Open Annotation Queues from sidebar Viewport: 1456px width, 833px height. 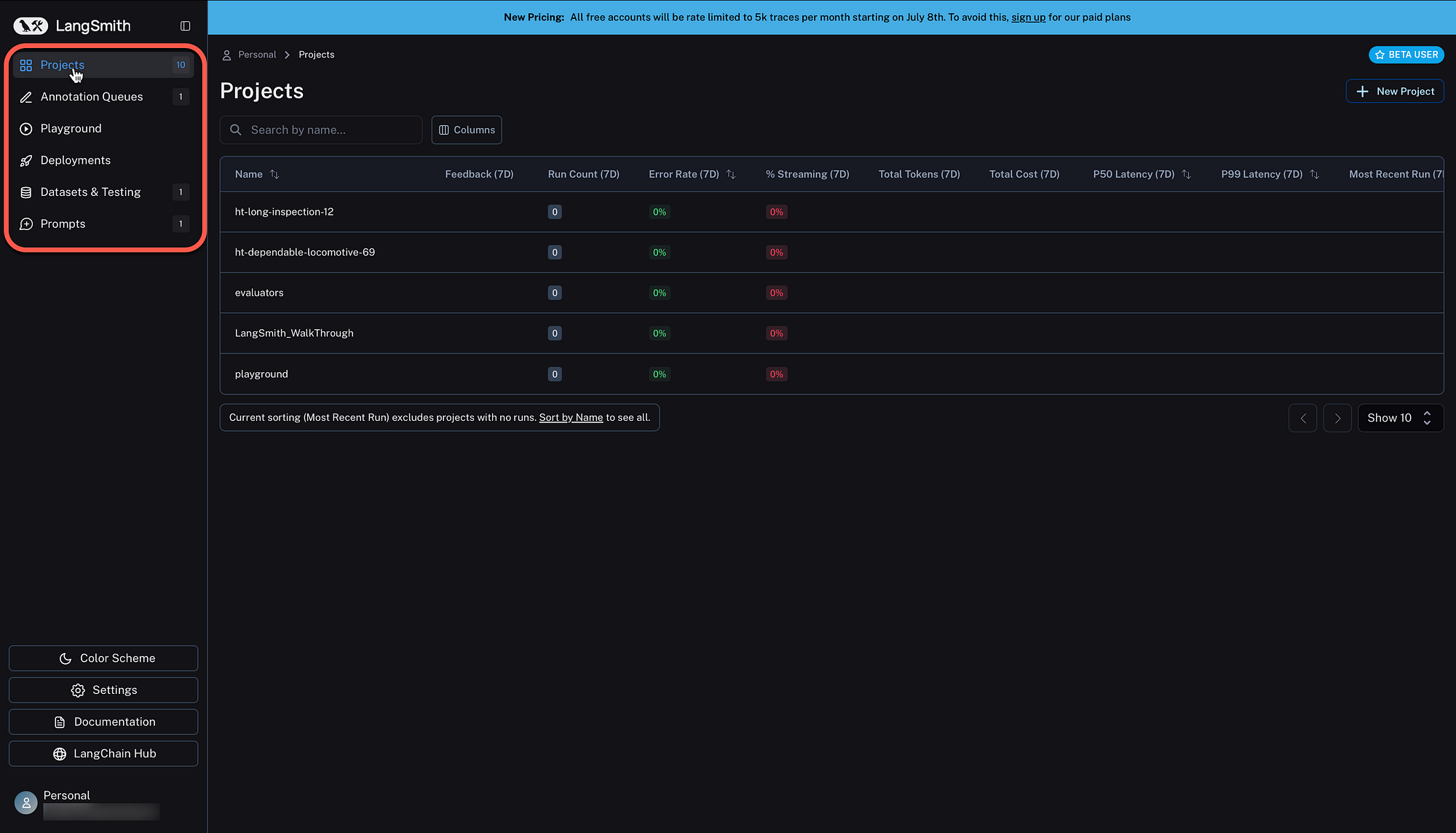coord(92,97)
